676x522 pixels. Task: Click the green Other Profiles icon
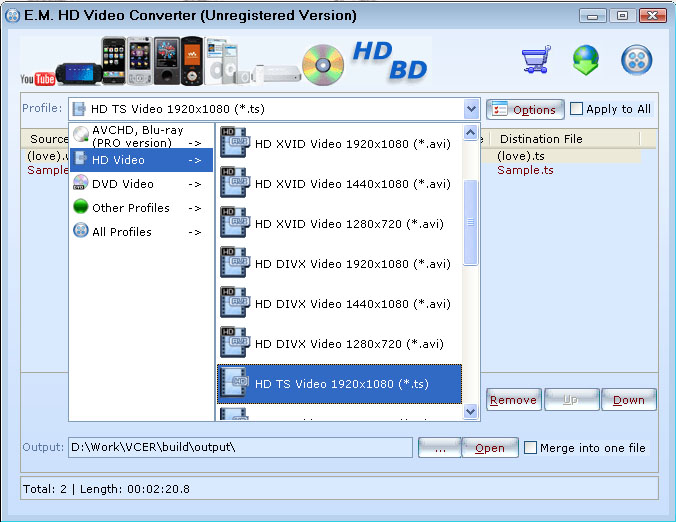[x=81, y=208]
